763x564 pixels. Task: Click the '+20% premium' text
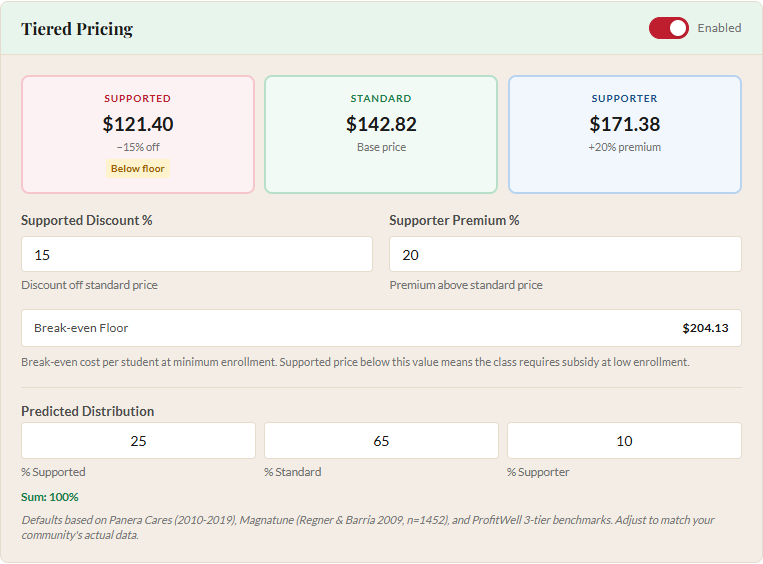(x=625, y=147)
